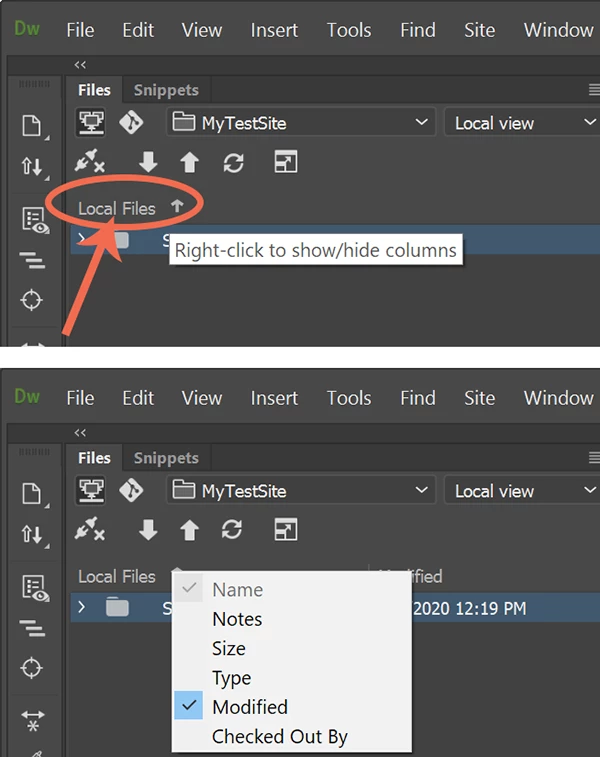Enable Size column in context menu
This screenshot has height=757, width=600.
pos(292,648)
